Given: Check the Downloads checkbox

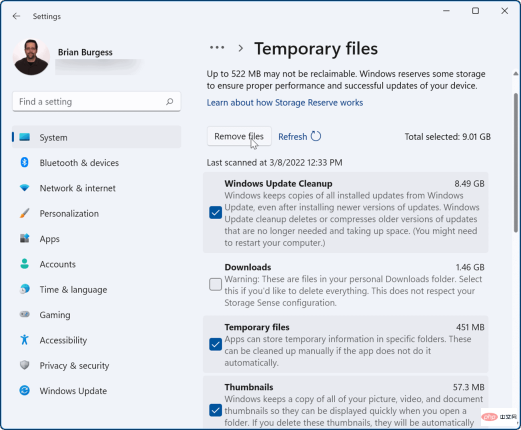Looking at the screenshot, I should (215, 285).
